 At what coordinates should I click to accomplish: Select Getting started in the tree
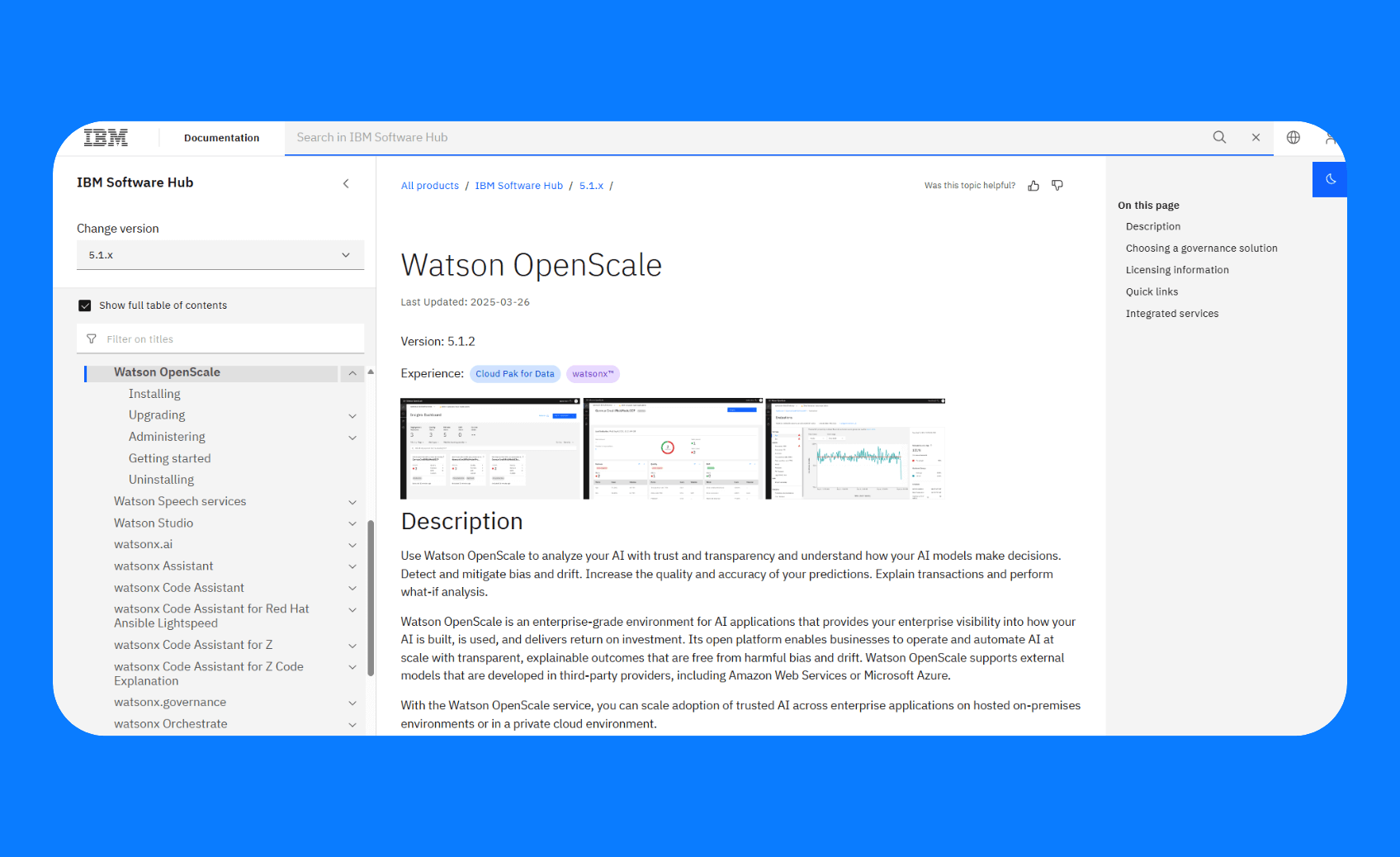pos(169,459)
